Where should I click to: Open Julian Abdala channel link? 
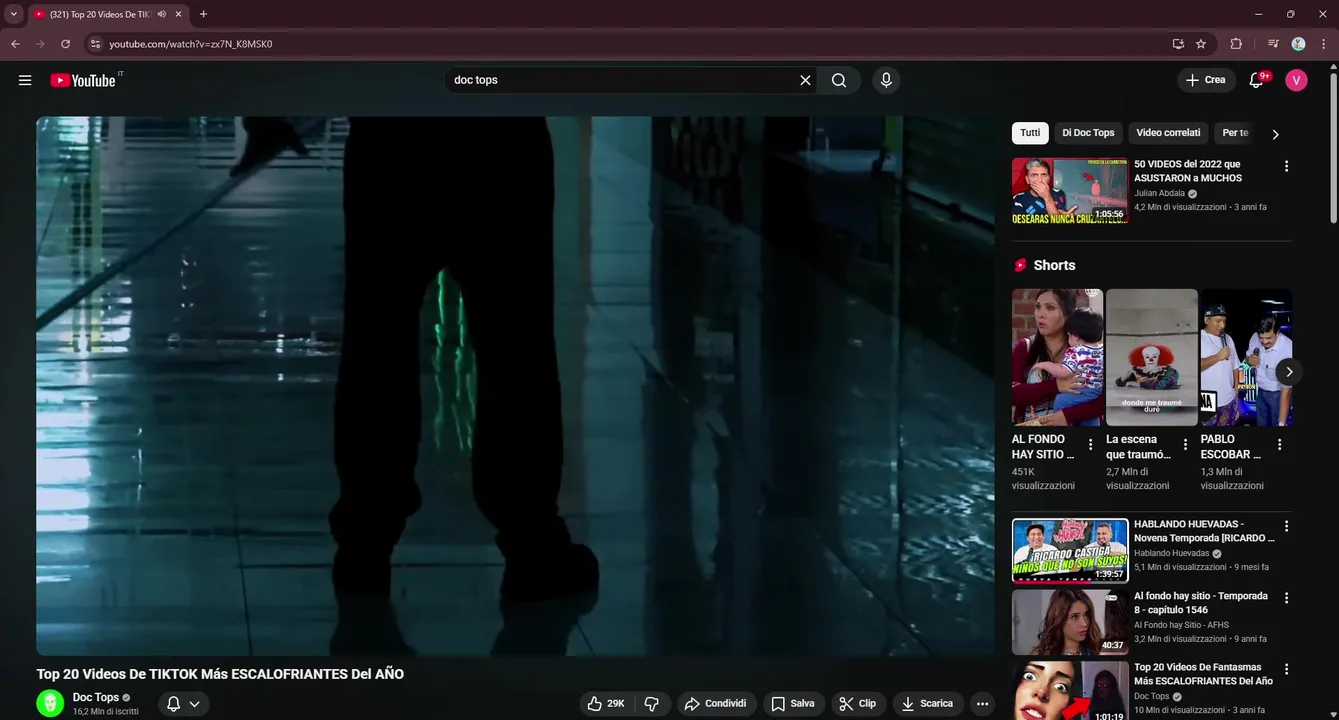point(1159,193)
